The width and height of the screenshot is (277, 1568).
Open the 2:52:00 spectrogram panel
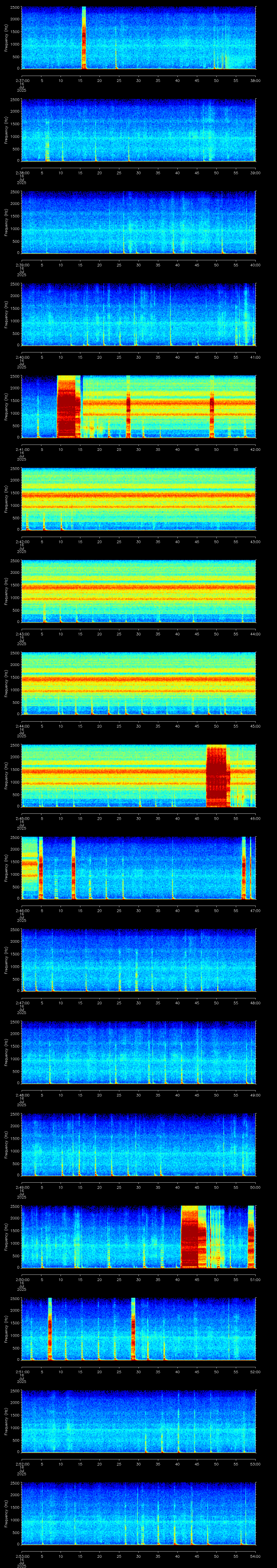(138, 1421)
